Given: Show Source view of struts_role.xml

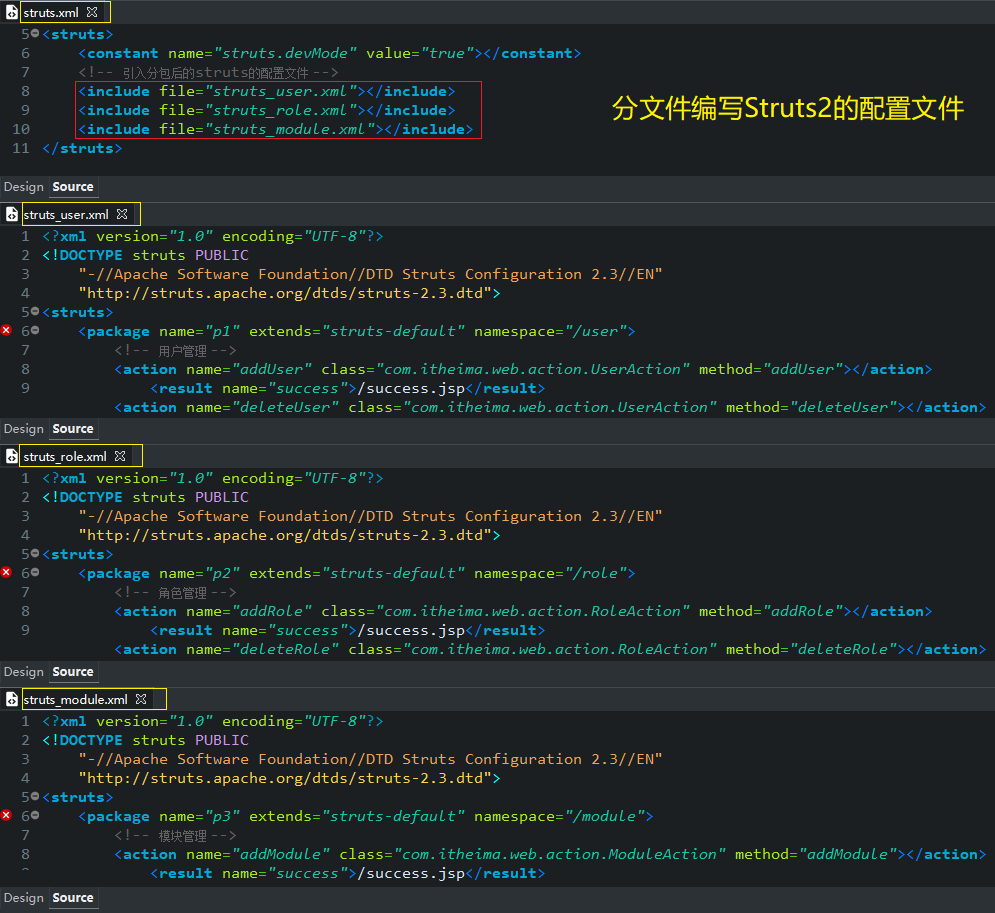Looking at the screenshot, I should pyautogui.click(x=73, y=672).
